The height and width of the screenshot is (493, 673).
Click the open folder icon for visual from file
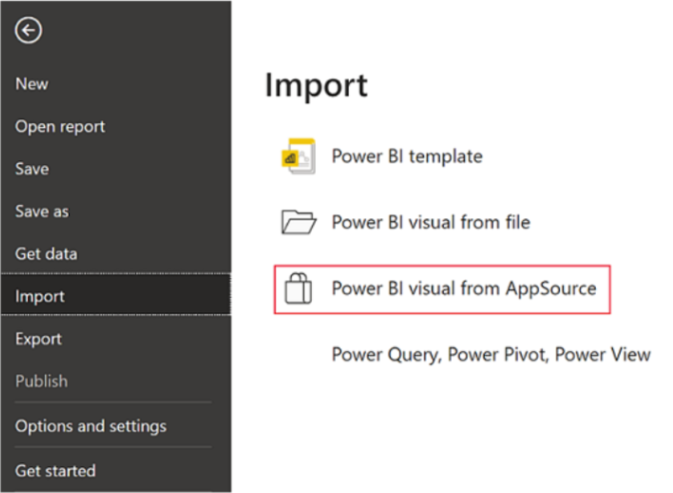[298, 222]
